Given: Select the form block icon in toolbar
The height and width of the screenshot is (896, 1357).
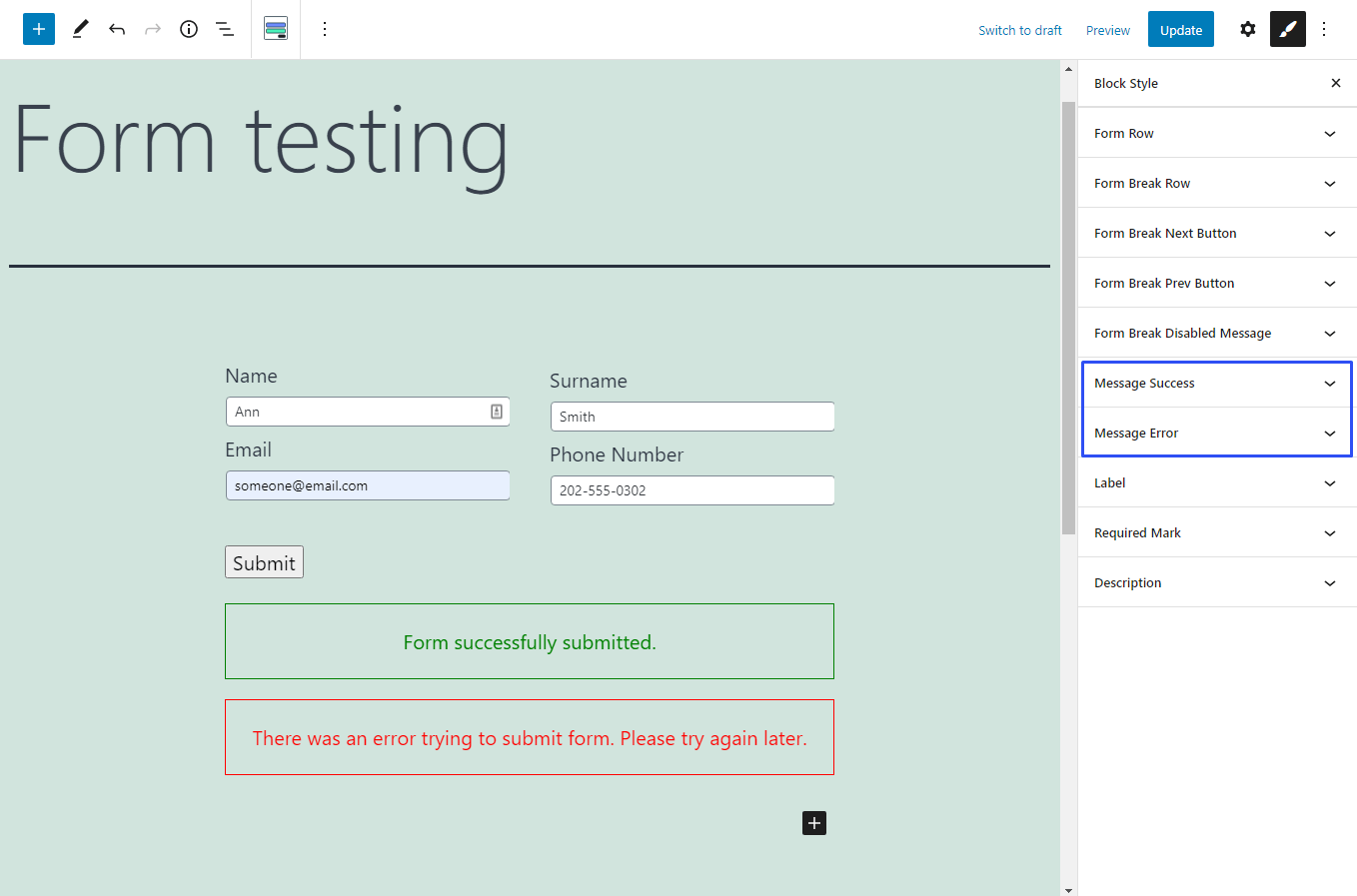Looking at the screenshot, I should tap(275, 29).
